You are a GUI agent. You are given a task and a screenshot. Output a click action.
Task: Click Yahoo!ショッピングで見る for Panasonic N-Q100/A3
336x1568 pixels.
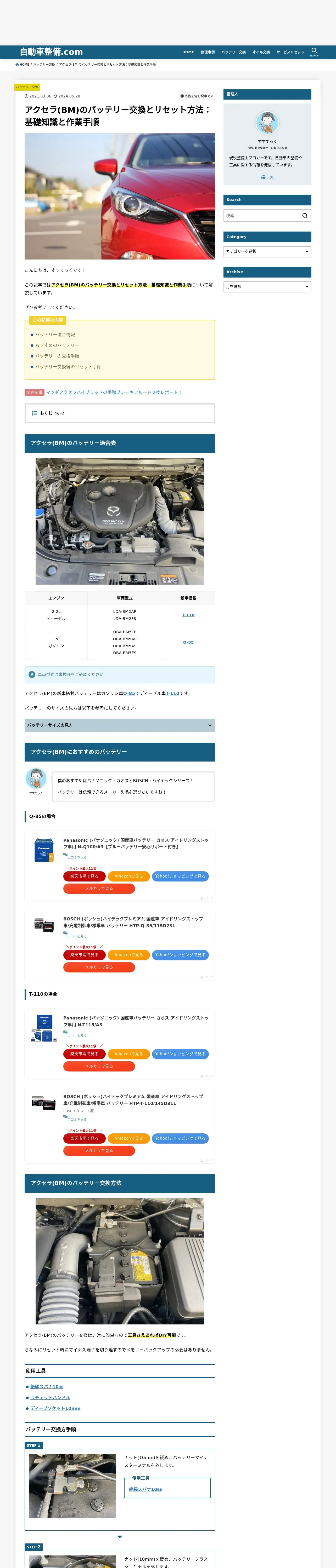tap(181, 876)
